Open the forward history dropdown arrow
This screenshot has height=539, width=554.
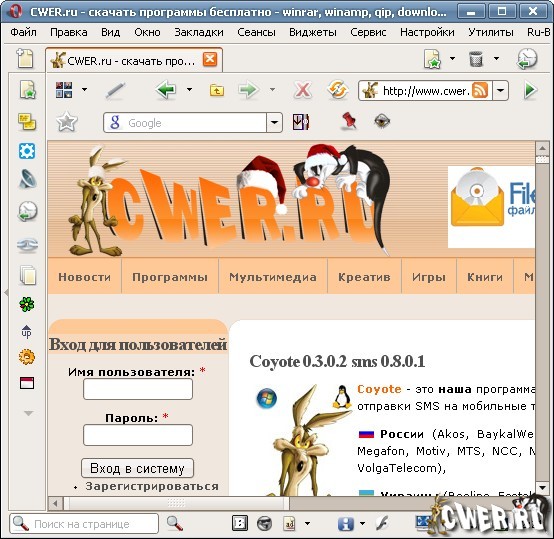272,90
